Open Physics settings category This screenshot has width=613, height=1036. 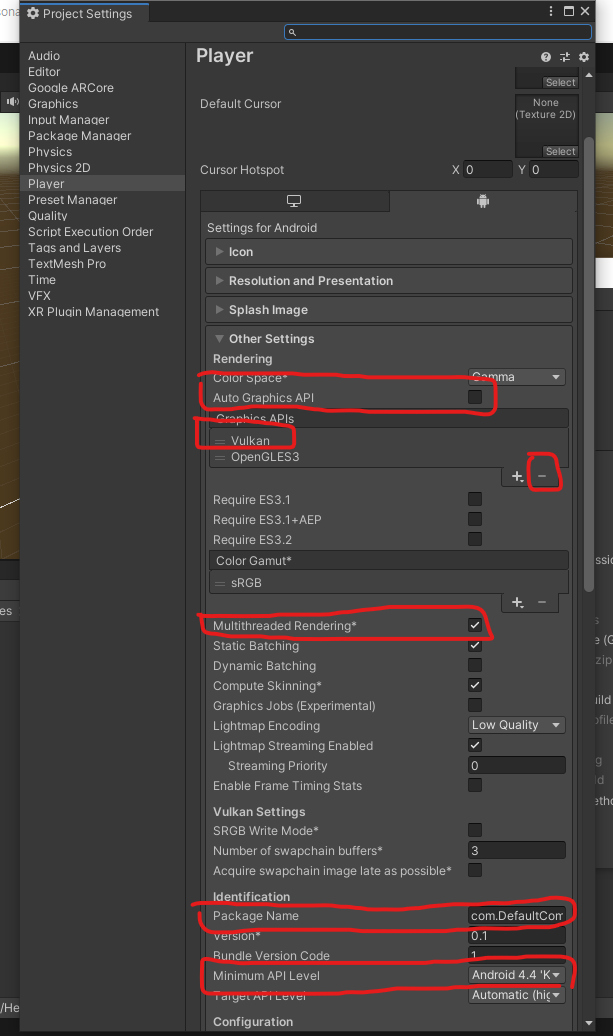[x=50, y=151]
